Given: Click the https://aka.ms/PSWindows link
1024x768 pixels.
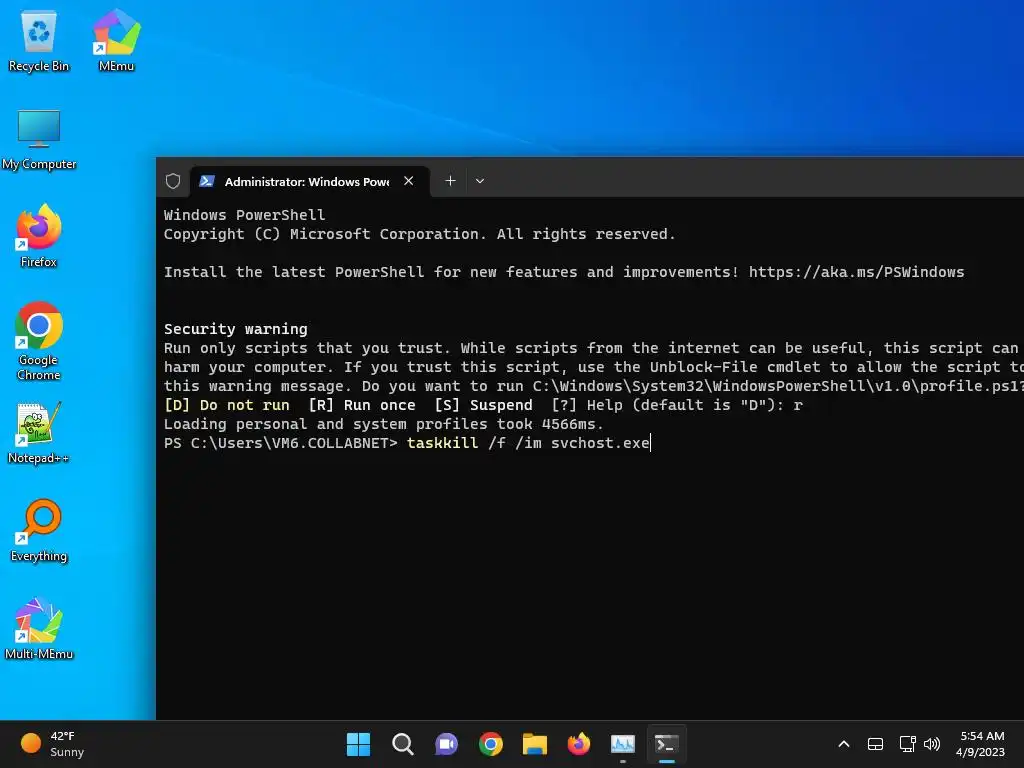Looking at the screenshot, I should coord(856,272).
